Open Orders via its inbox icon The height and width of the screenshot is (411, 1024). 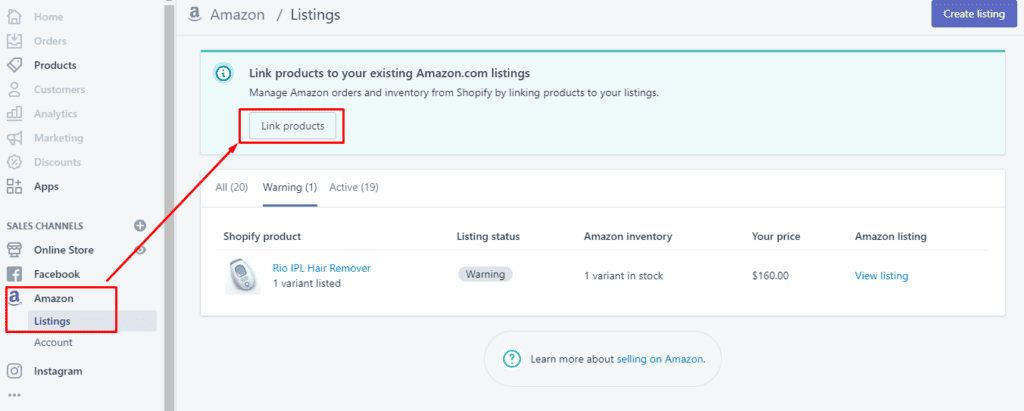14,41
